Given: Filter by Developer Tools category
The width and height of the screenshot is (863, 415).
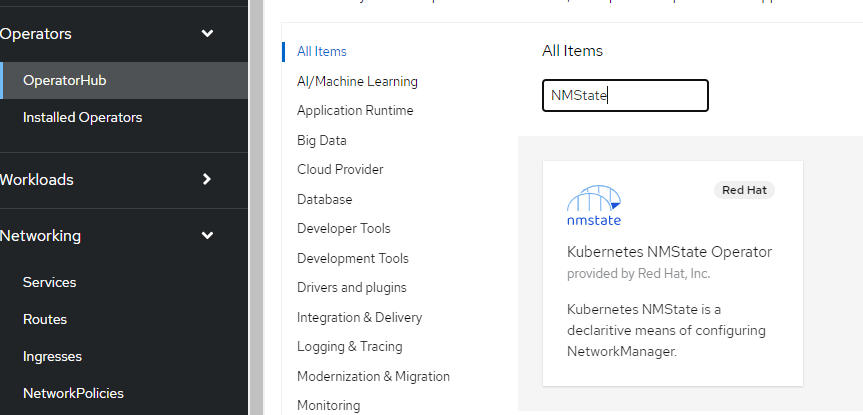Looking at the screenshot, I should click(343, 228).
